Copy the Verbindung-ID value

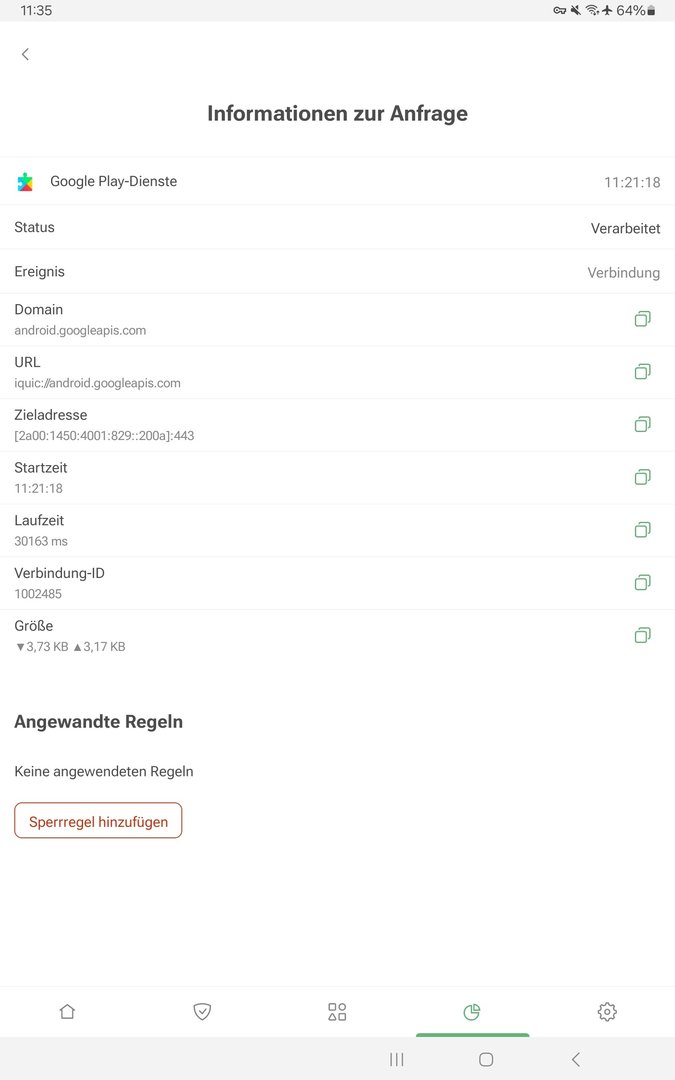pos(642,582)
